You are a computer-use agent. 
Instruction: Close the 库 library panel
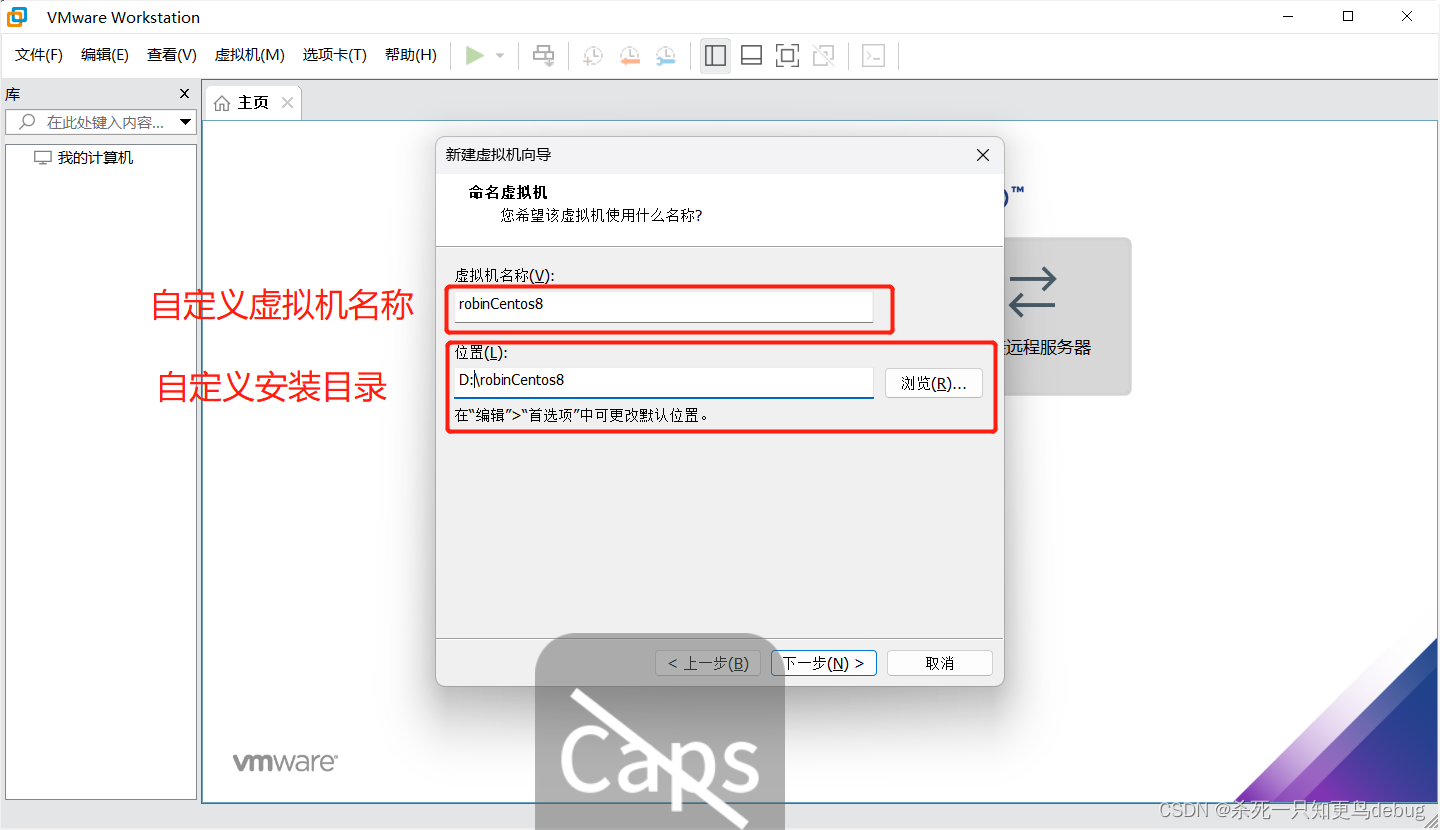click(x=184, y=94)
